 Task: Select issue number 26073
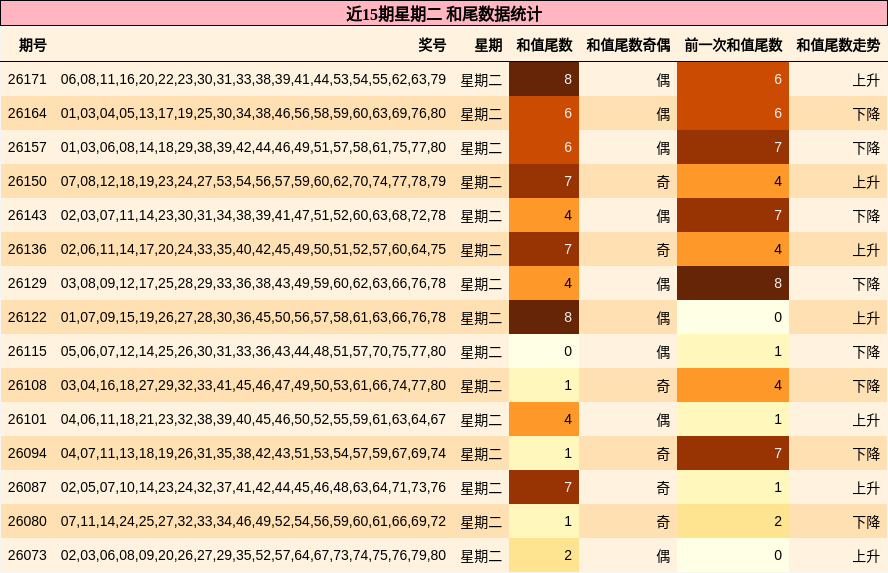27,555
